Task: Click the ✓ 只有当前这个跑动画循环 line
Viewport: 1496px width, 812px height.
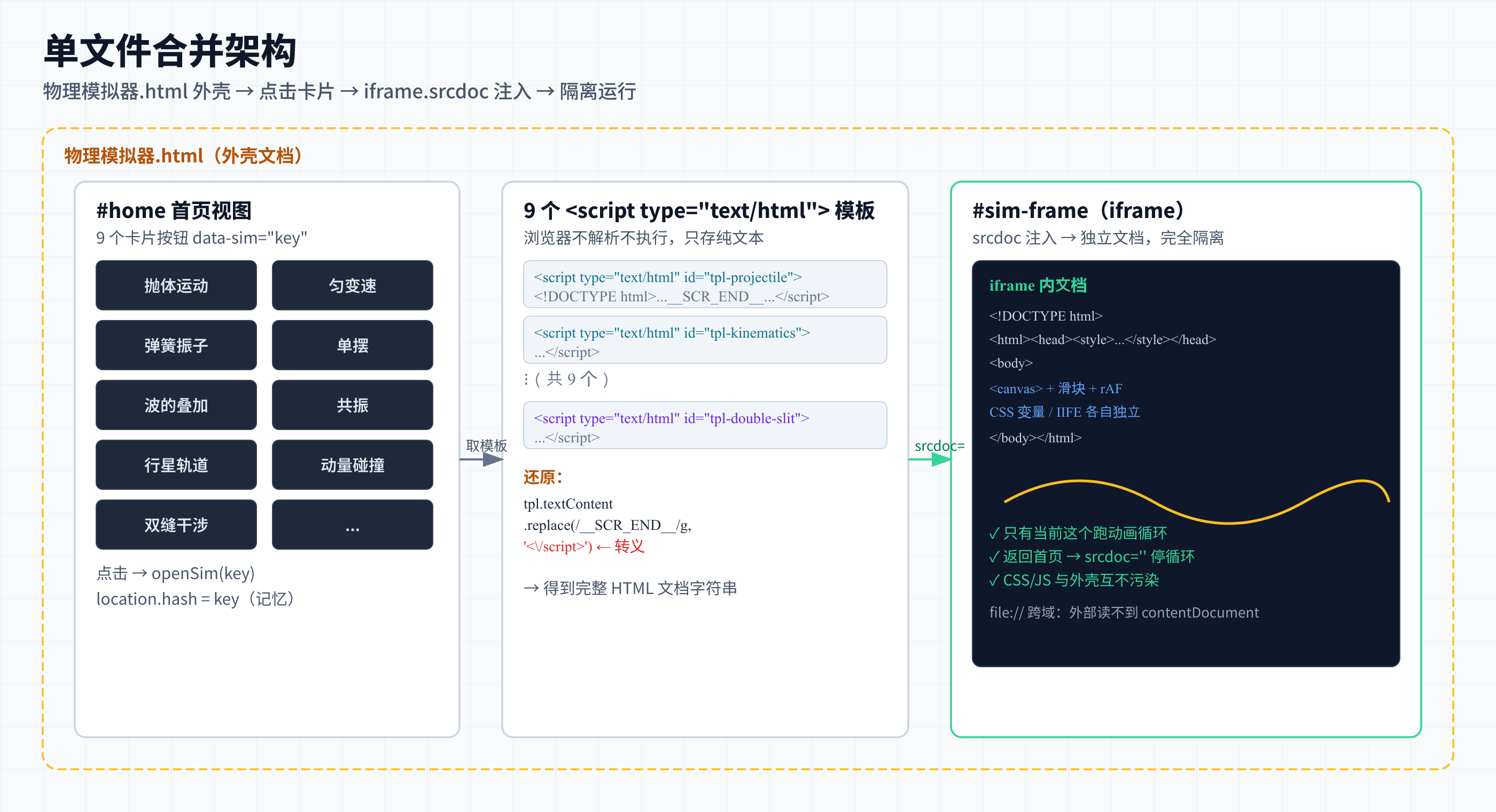Action: tap(1078, 533)
